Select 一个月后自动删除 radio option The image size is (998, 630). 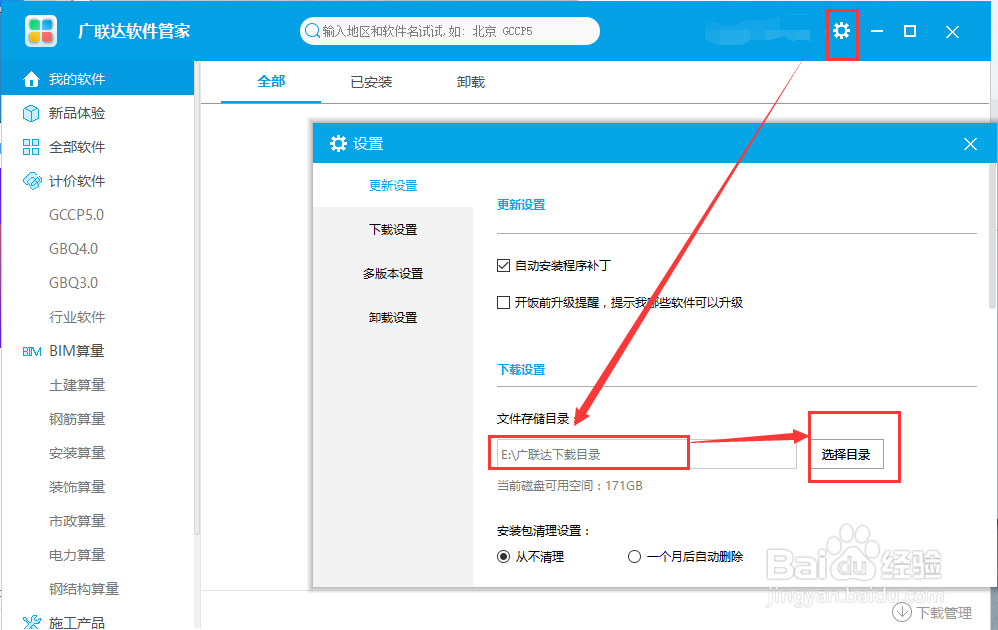(x=634, y=557)
